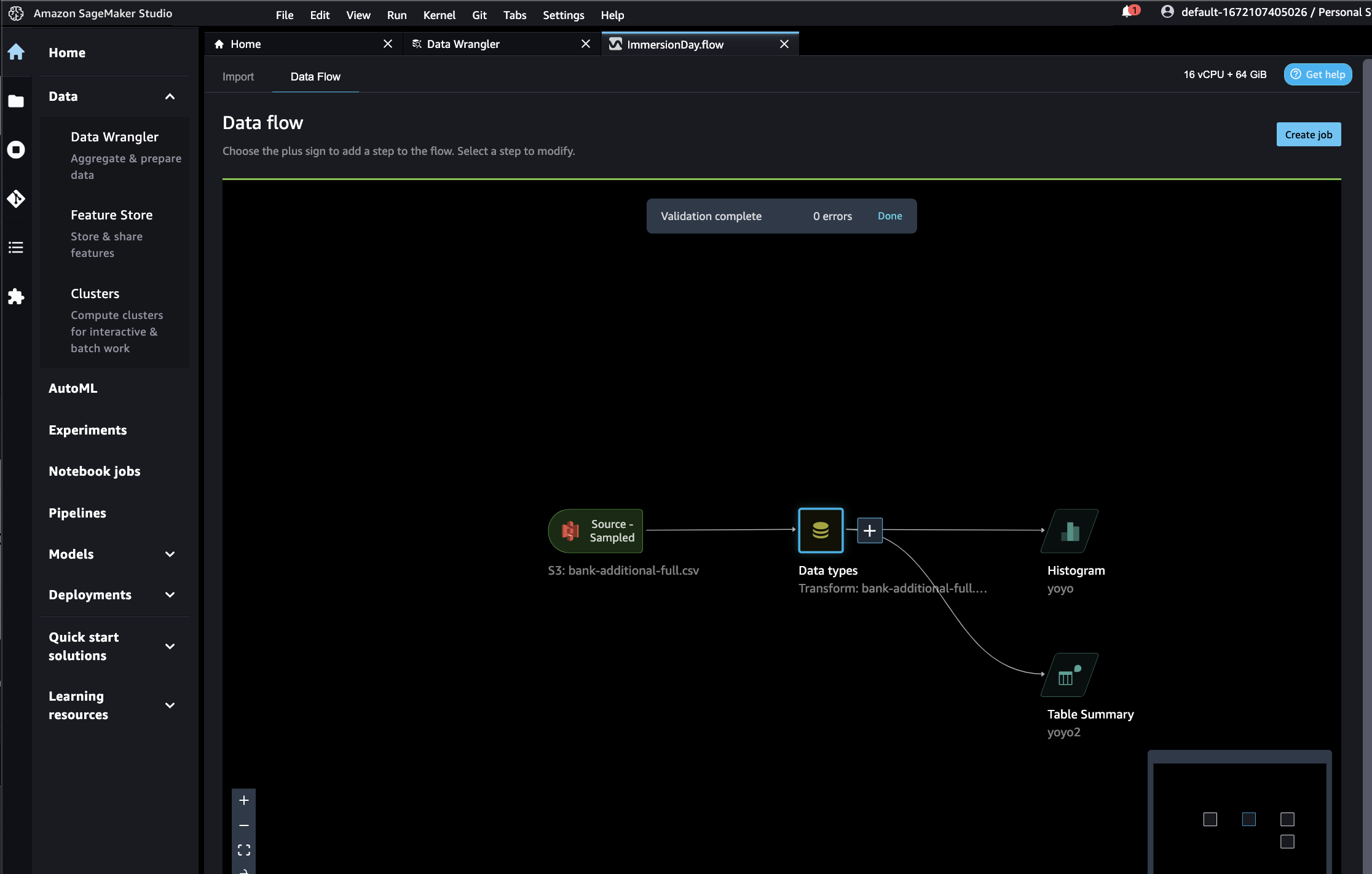Click the notification bell icon
Screen dimensions: 1372x874
coord(1127,12)
